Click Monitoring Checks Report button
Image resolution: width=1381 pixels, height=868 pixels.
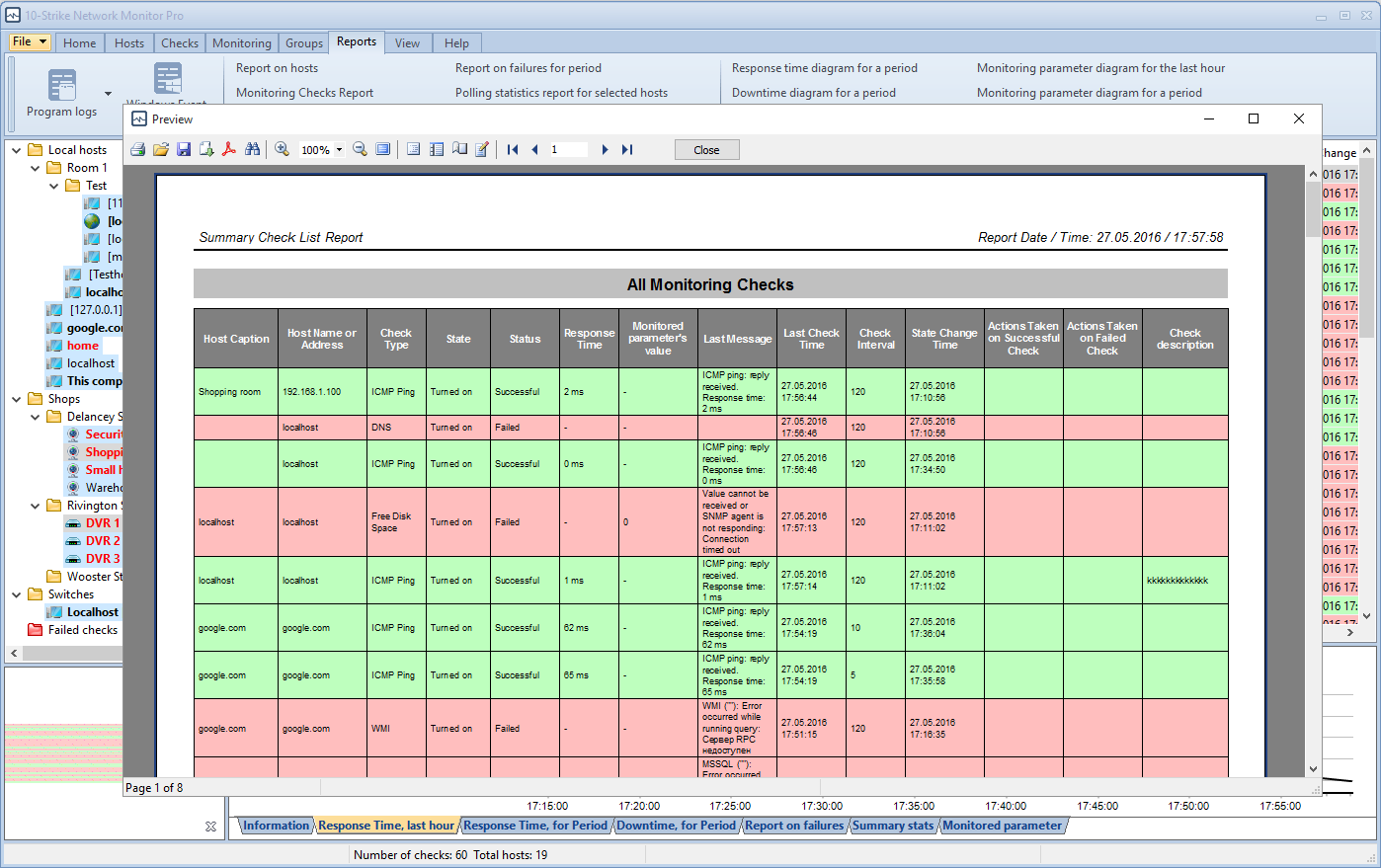(304, 93)
